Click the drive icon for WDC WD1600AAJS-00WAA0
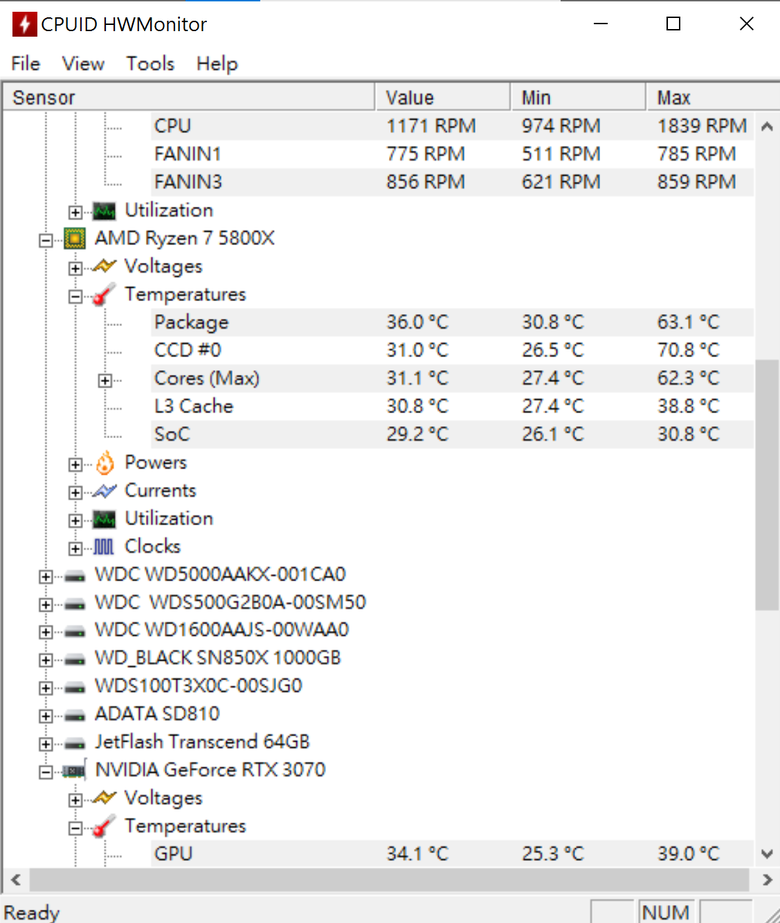 coord(75,631)
